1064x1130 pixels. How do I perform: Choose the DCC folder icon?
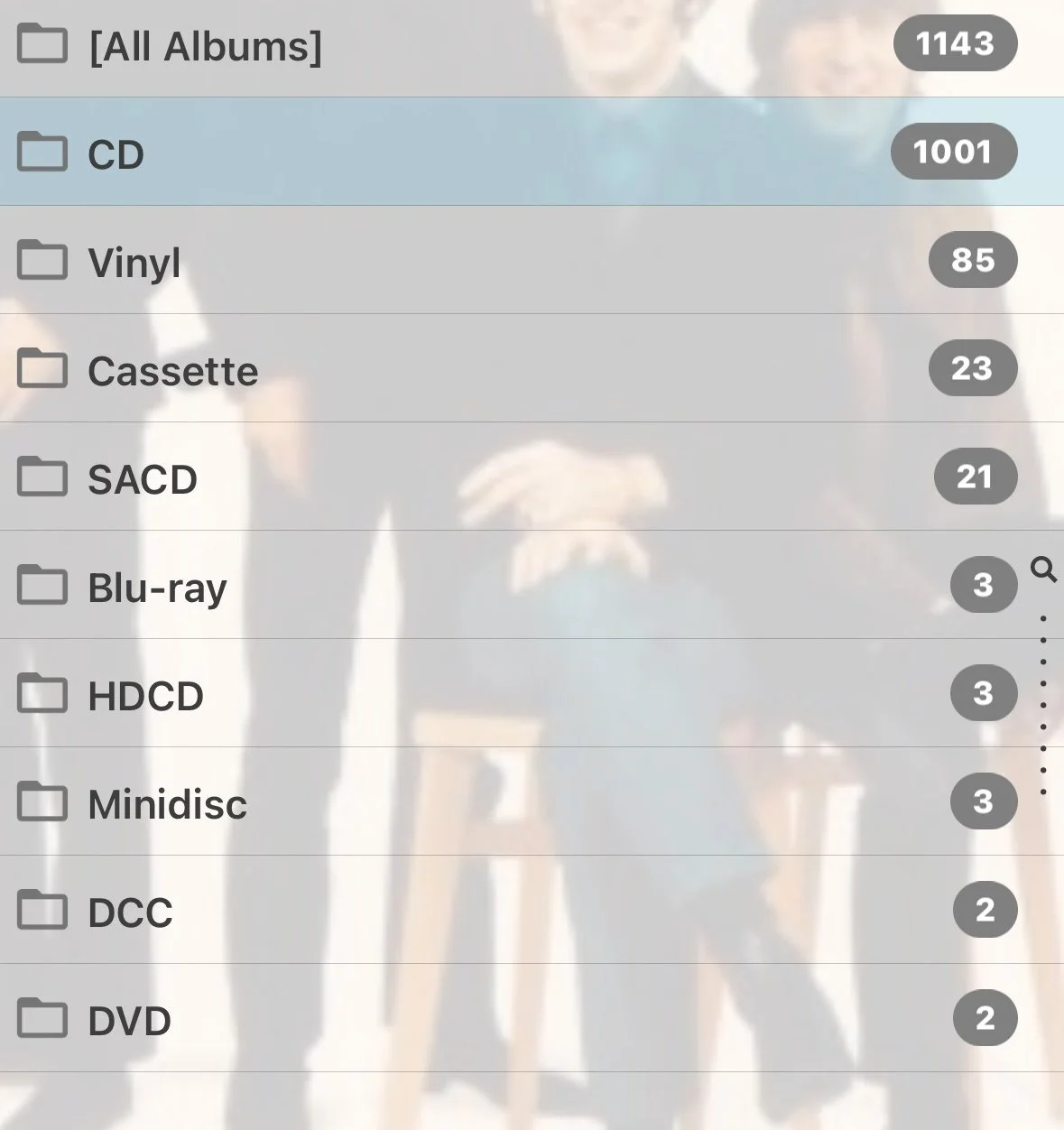[42, 910]
